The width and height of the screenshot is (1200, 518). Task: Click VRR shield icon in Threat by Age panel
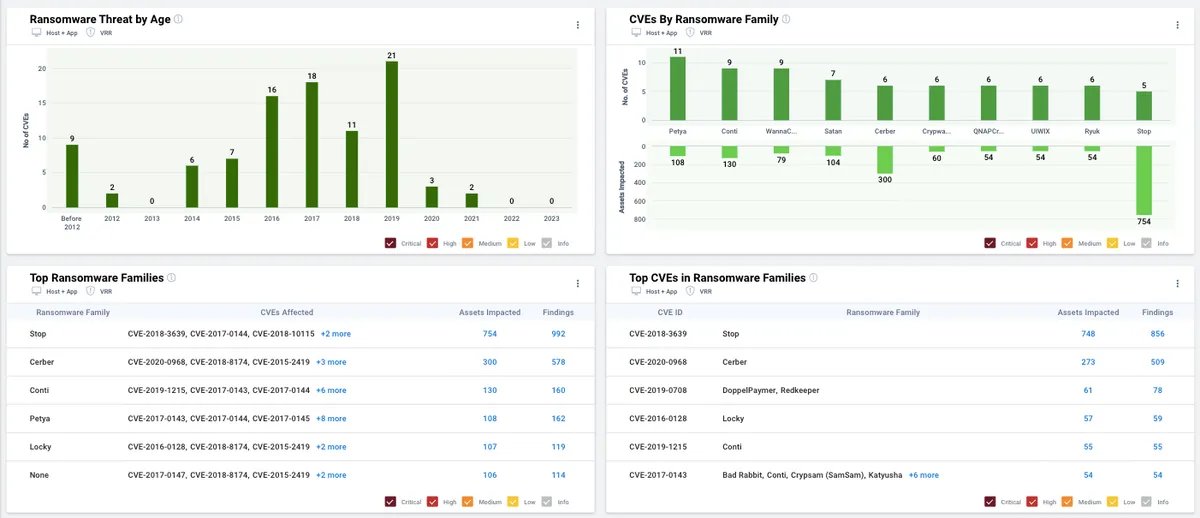click(91, 33)
